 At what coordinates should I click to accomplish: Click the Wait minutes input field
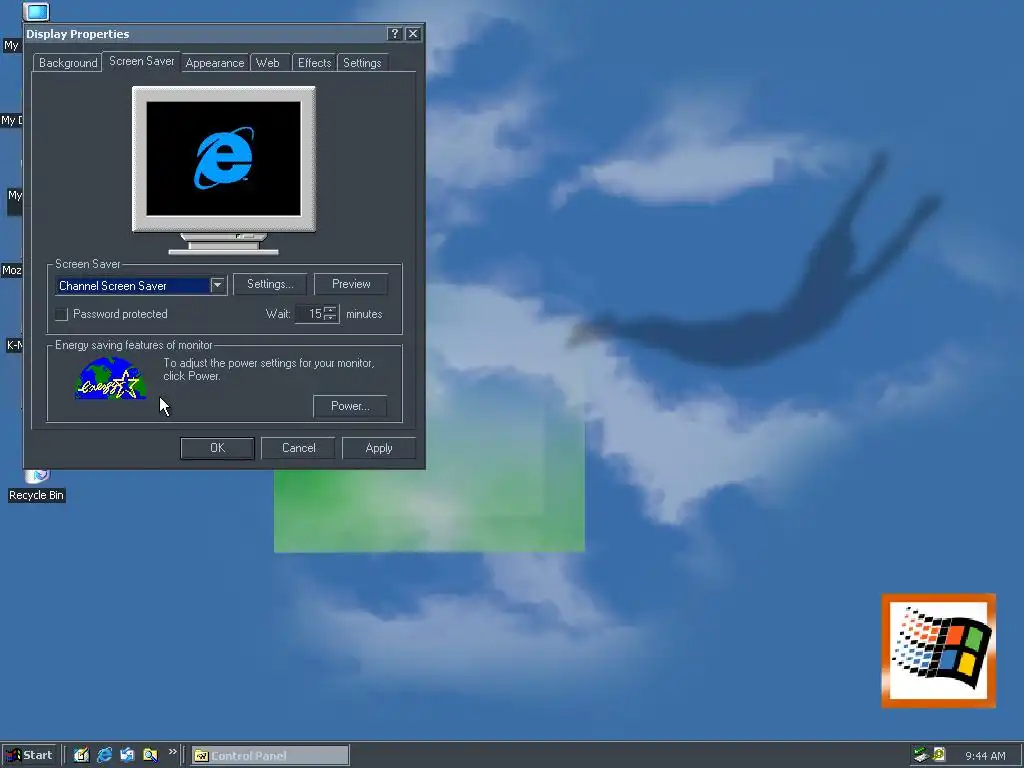(x=310, y=314)
